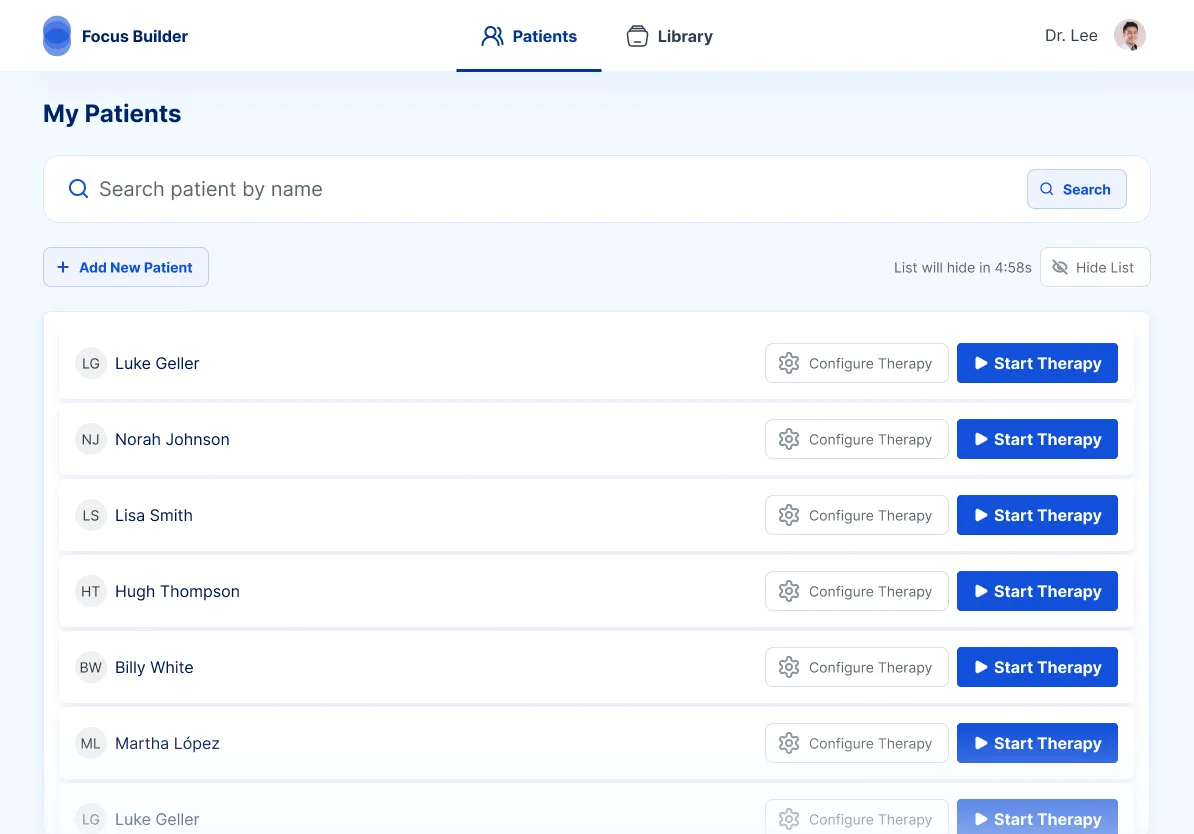
Task: Click the play icon on Lisa Smith's Start Therapy
Action: click(981, 515)
